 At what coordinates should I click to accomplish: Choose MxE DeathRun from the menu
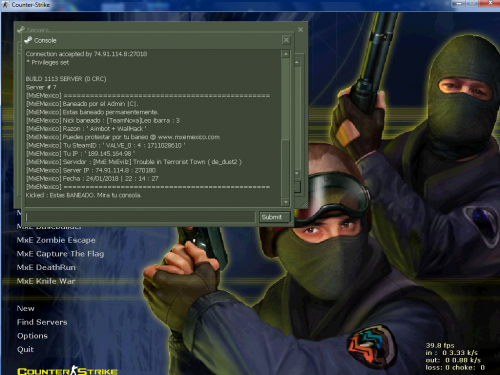46,267
